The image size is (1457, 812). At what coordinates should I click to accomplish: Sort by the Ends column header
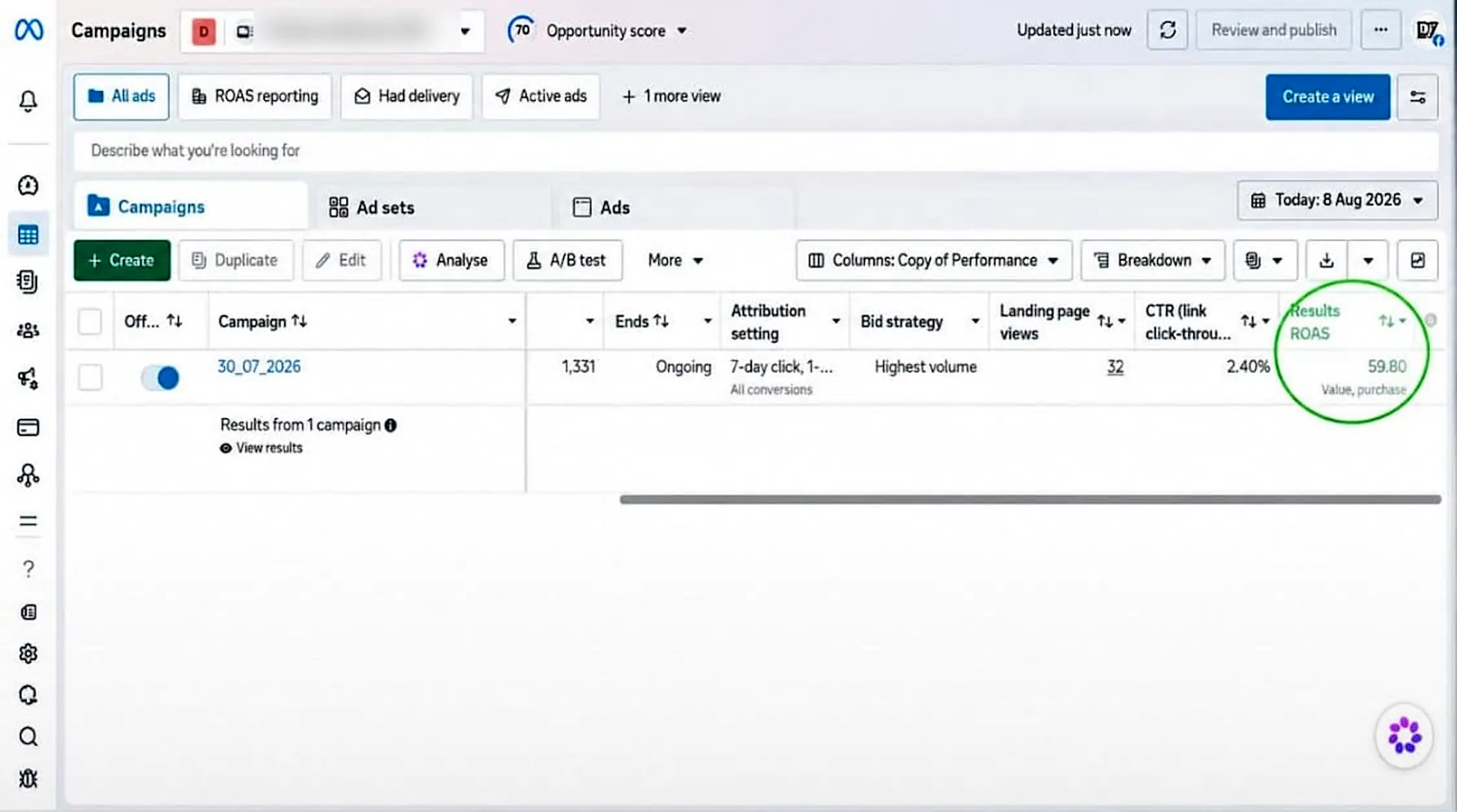[x=642, y=321]
